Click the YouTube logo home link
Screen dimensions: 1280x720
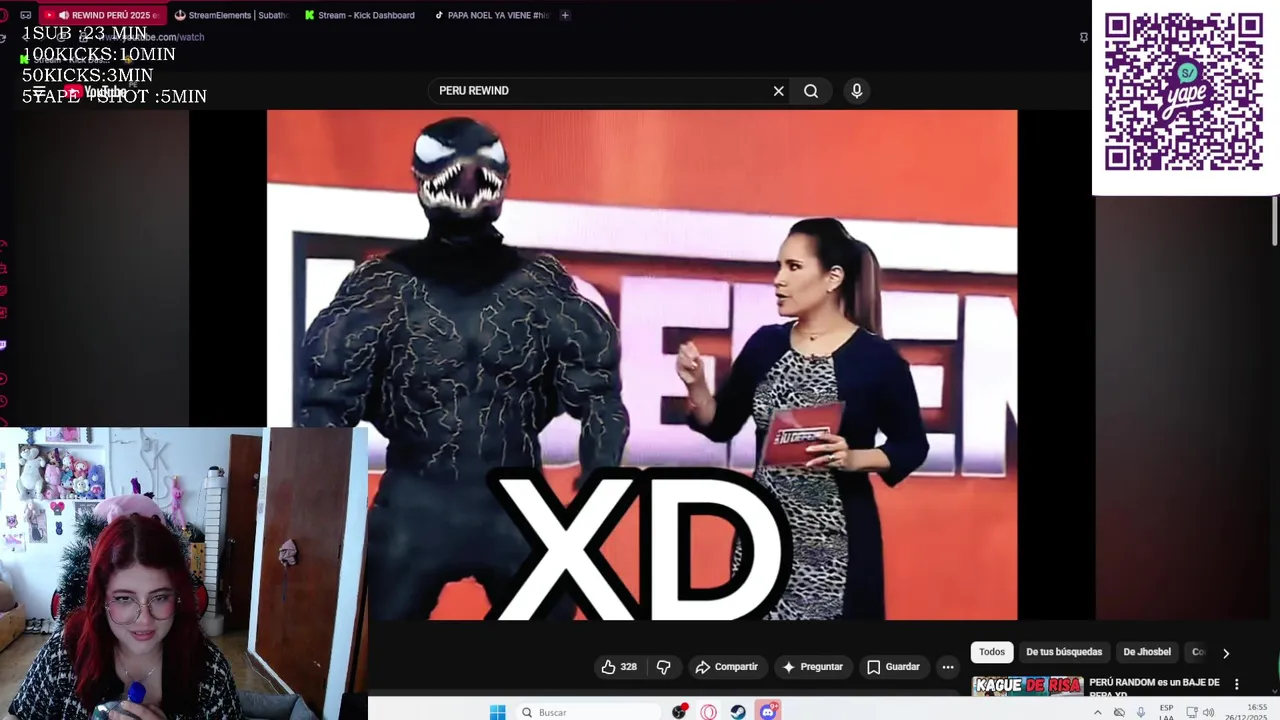(97, 92)
